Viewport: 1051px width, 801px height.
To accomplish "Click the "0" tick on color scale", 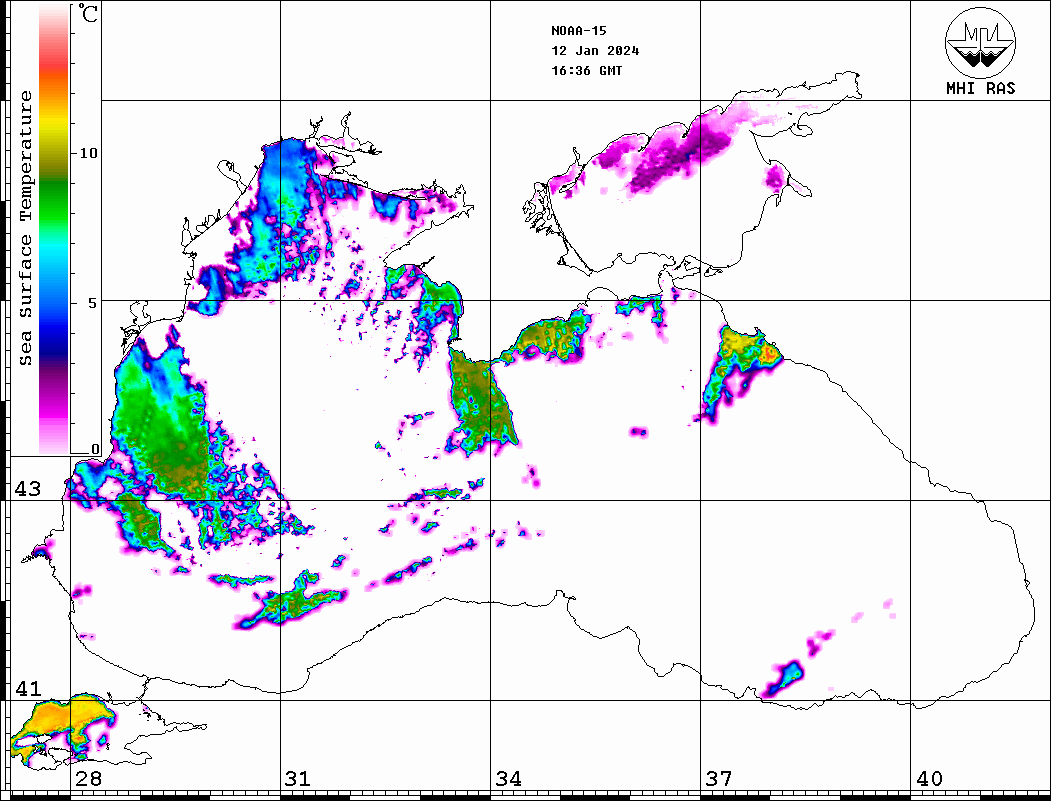I will pyautogui.click(x=95, y=449).
